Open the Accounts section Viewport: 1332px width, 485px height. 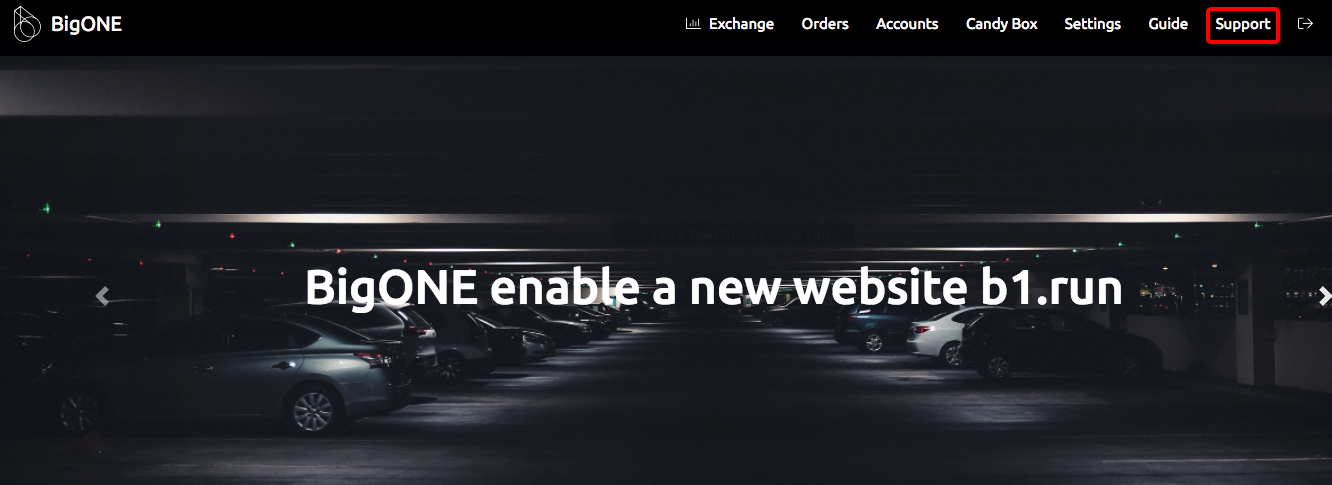[x=907, y=24]
